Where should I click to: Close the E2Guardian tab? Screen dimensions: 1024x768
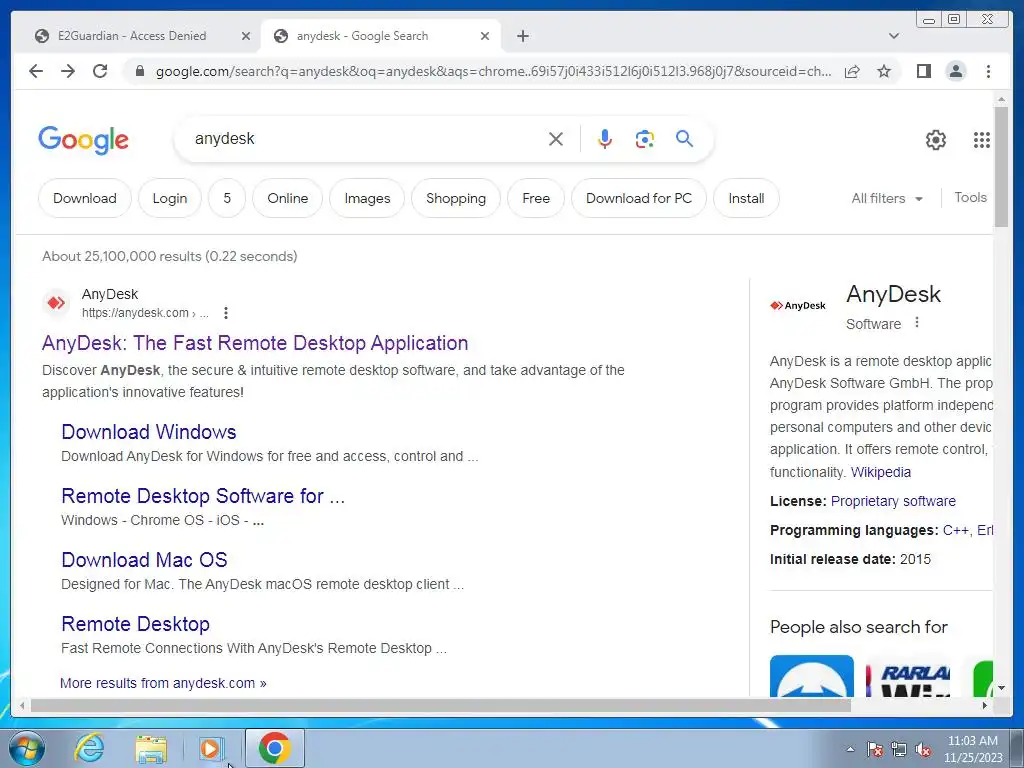pyautogui.click(x=246, y=36)
